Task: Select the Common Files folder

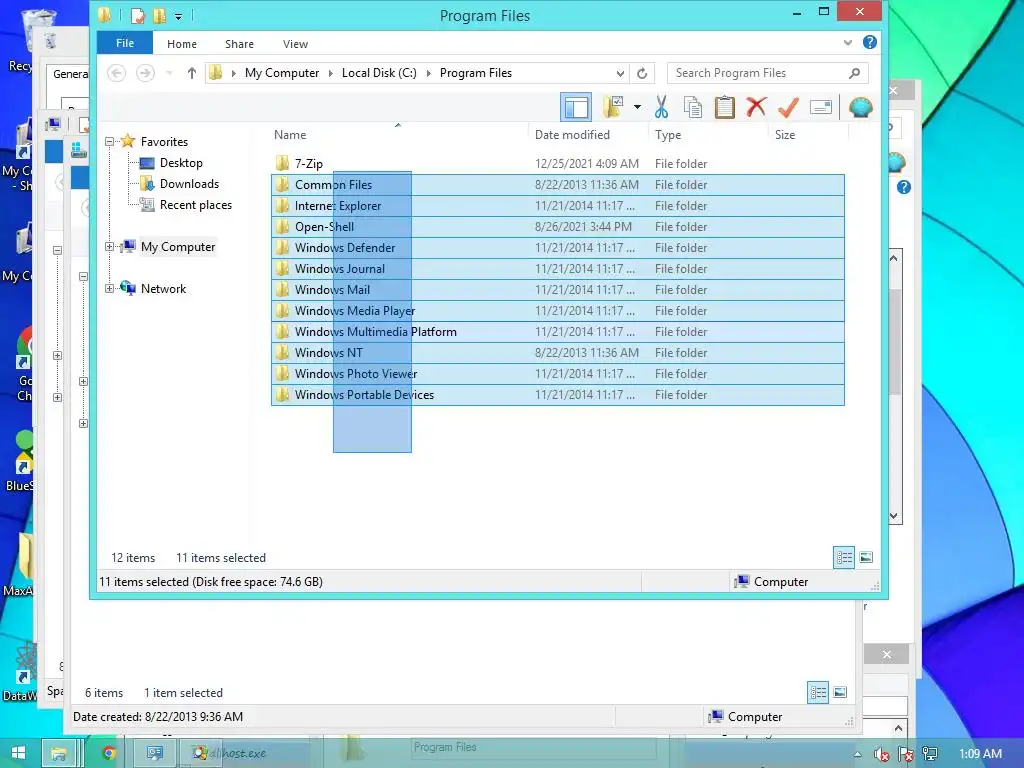Action: point(558,185)
